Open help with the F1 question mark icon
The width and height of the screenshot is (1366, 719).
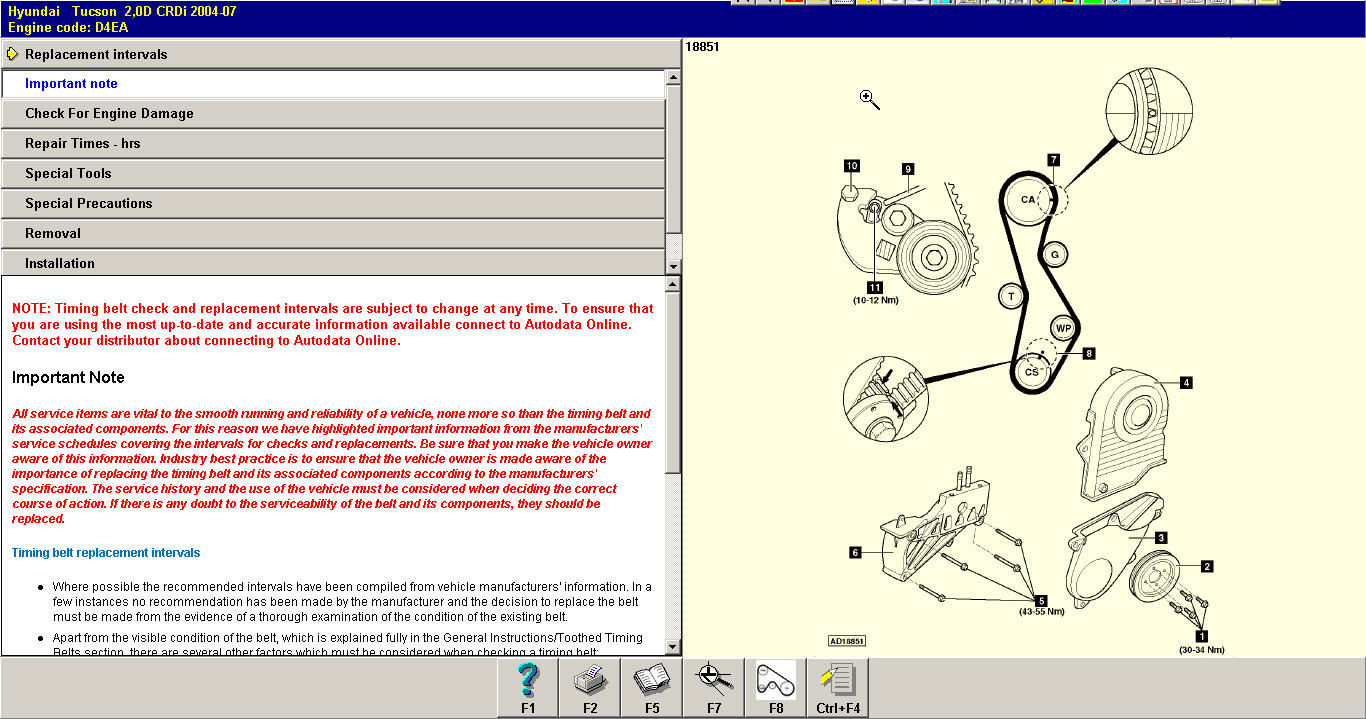tap(528, 687)
